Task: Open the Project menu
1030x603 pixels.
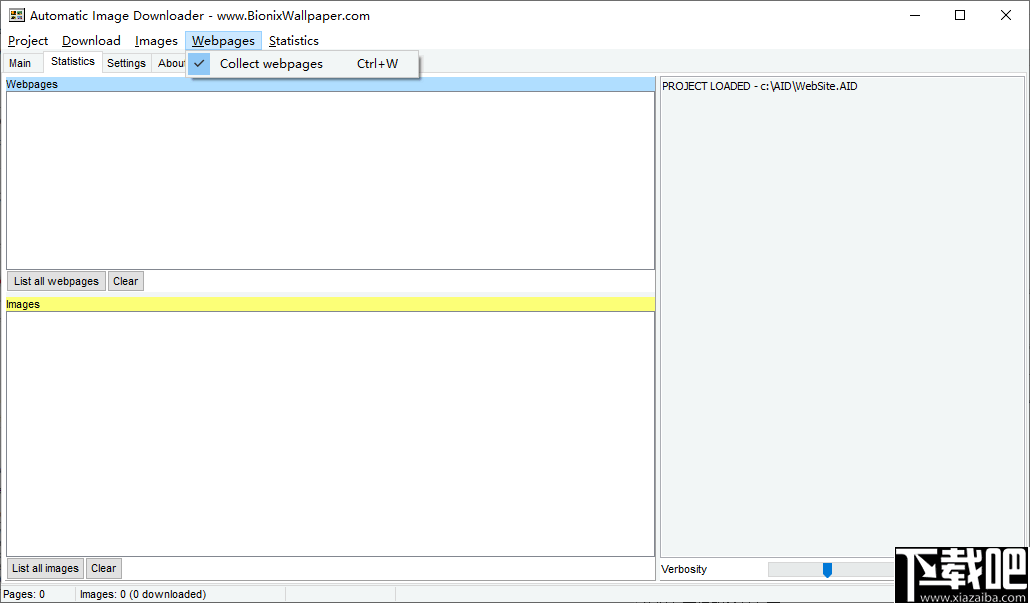Action: [x=28, y=41]
